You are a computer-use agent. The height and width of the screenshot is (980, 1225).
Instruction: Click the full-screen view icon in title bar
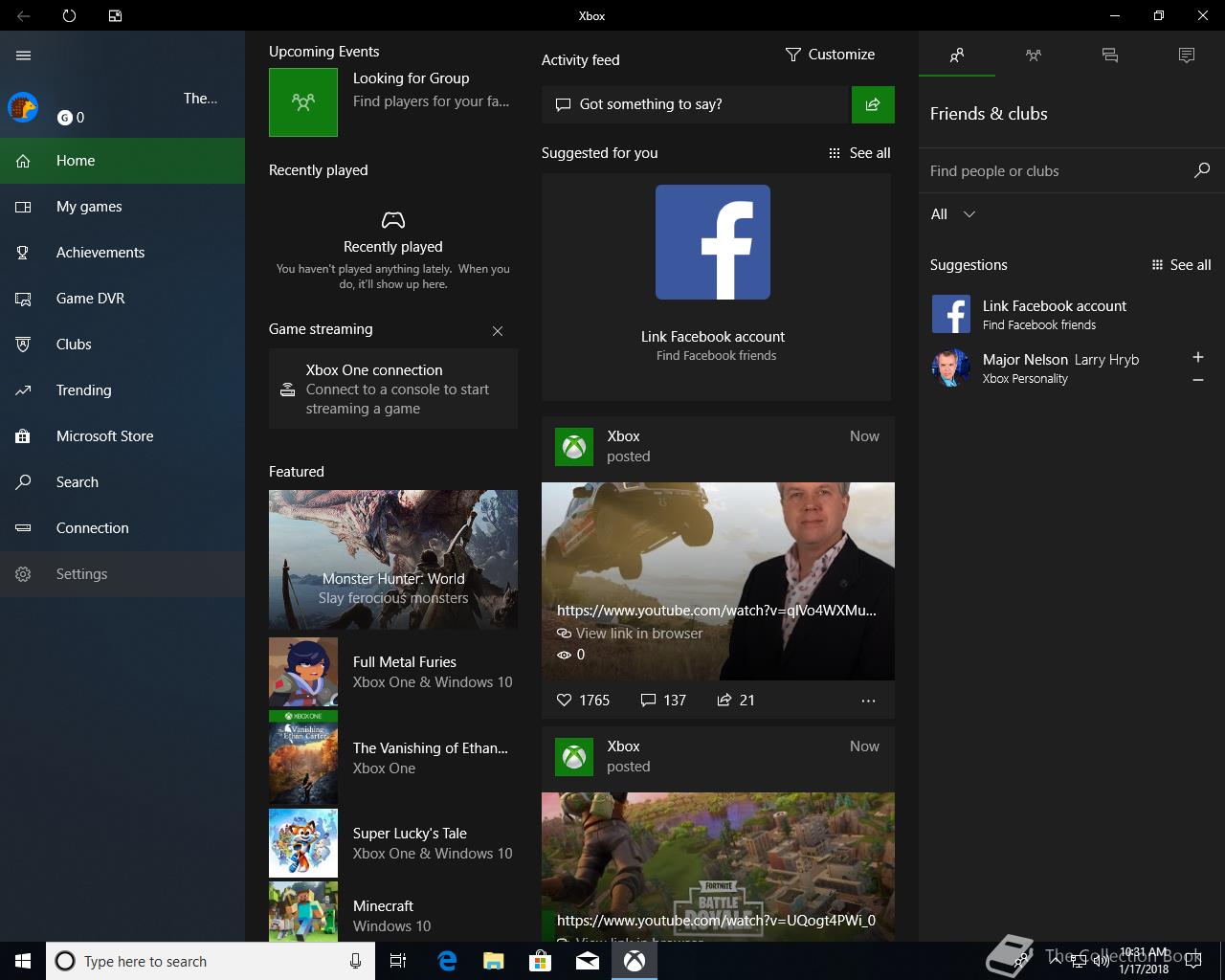pyautogui.click(x=115, y=15)
